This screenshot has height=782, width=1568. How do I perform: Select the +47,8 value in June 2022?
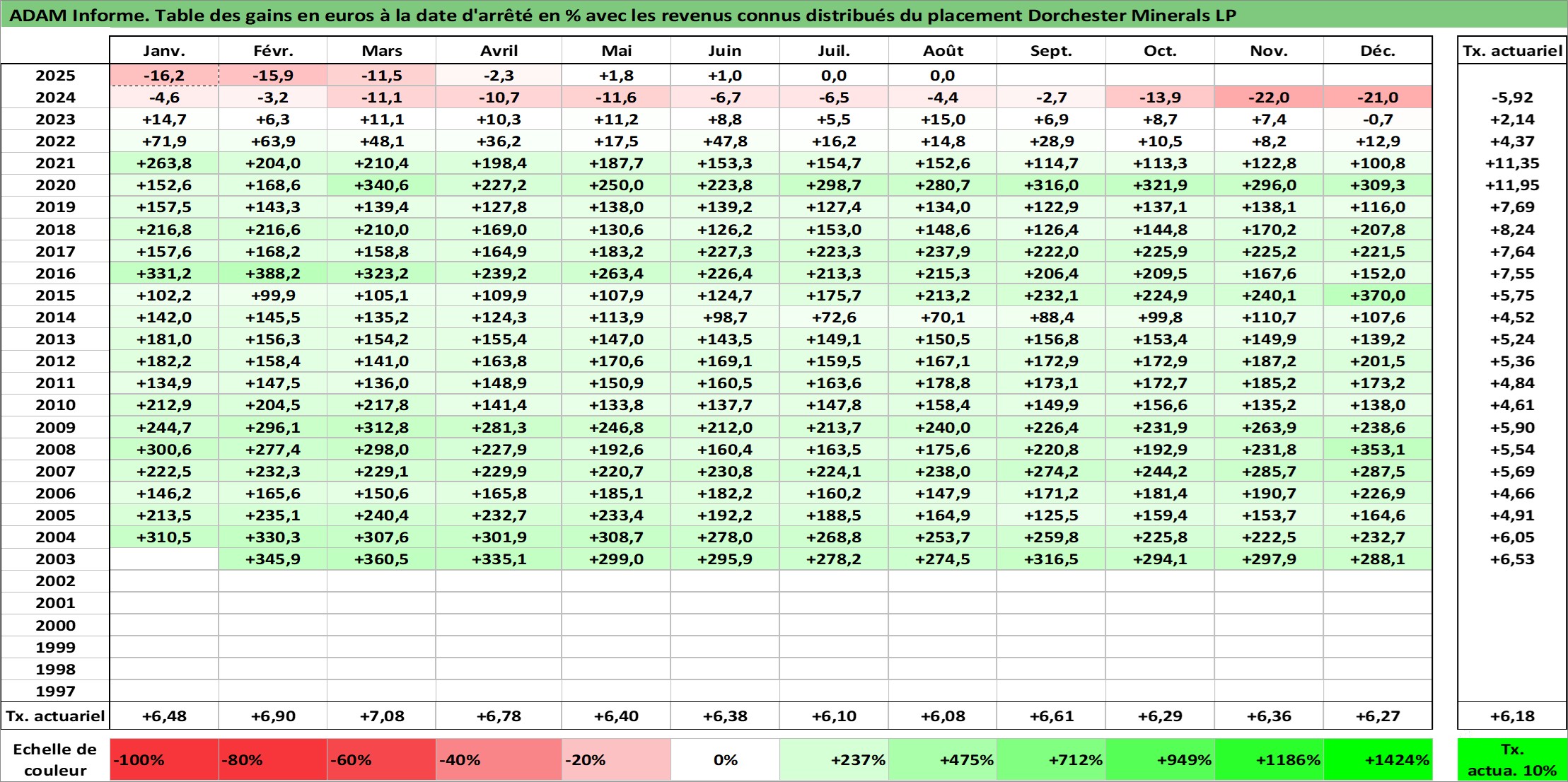[725, 141]
